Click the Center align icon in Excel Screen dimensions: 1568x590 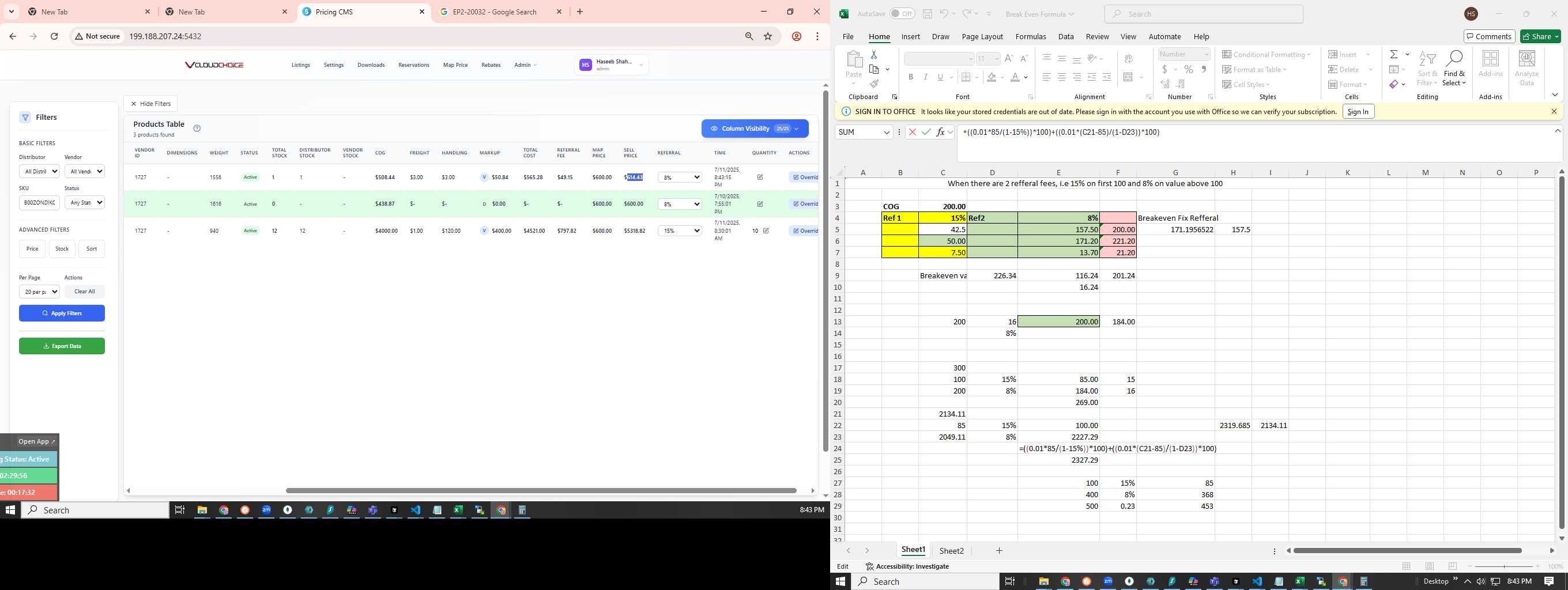(x=1061, y=77)
